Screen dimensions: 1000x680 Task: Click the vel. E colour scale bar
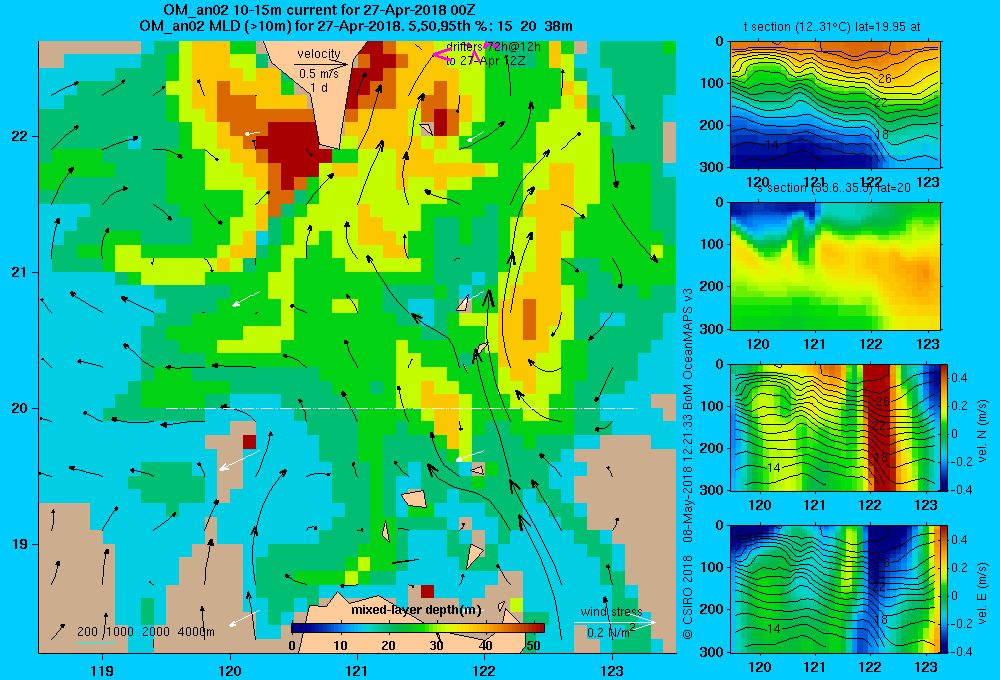click(x=944, y=589)
